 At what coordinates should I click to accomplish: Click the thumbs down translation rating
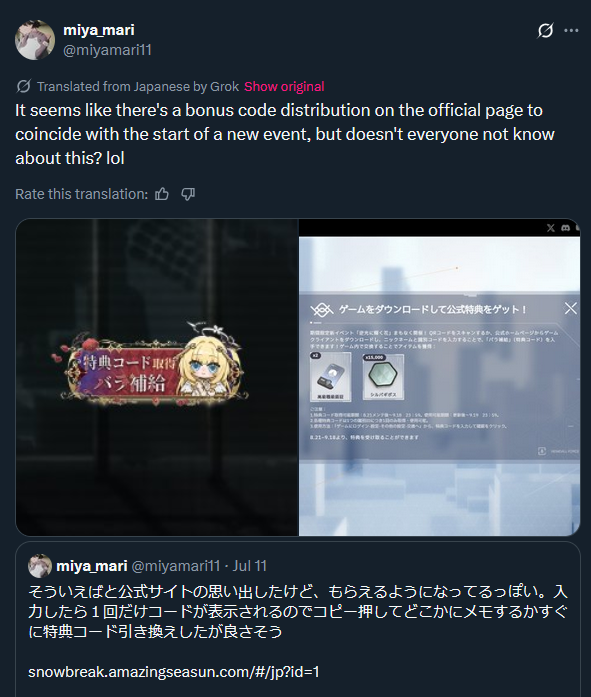pyautogui.click(x=188, y=194)
